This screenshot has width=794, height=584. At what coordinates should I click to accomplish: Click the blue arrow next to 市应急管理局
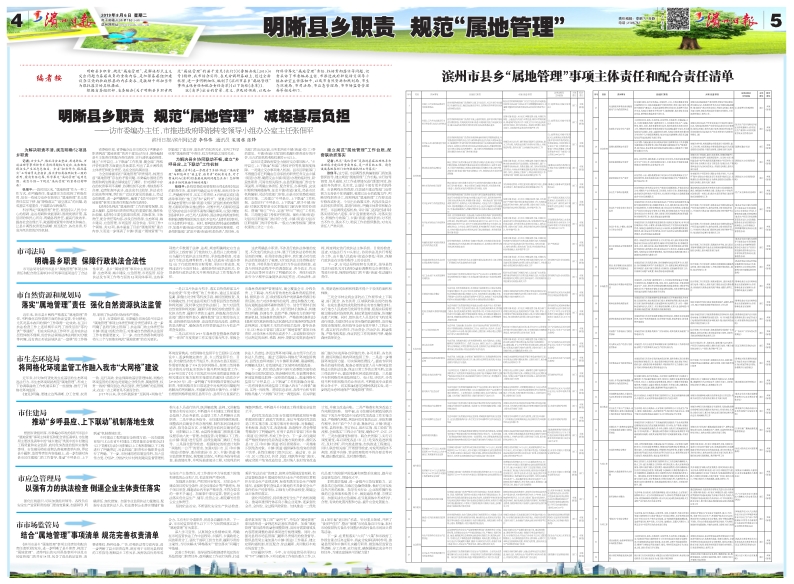[80, 478]
